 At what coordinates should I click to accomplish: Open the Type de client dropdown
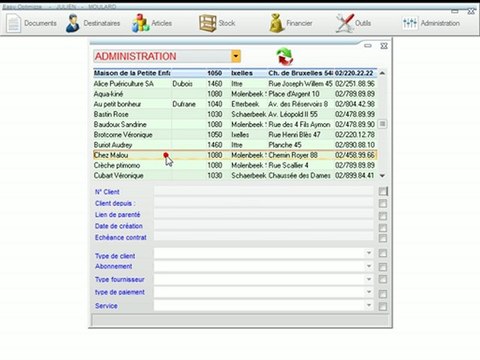[x=369, y=253]
